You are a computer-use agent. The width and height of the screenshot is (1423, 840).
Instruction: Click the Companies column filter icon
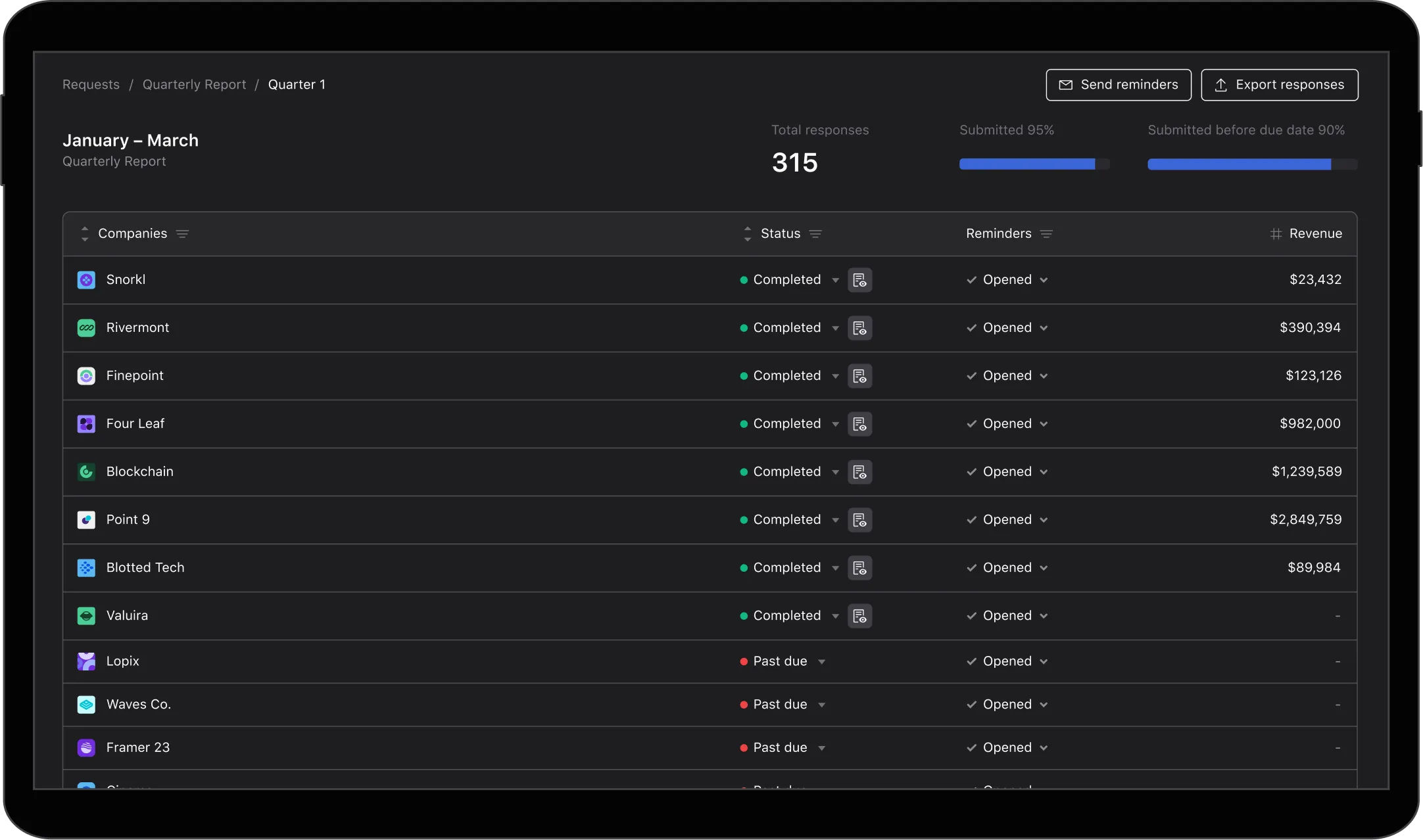pos(182,234)
